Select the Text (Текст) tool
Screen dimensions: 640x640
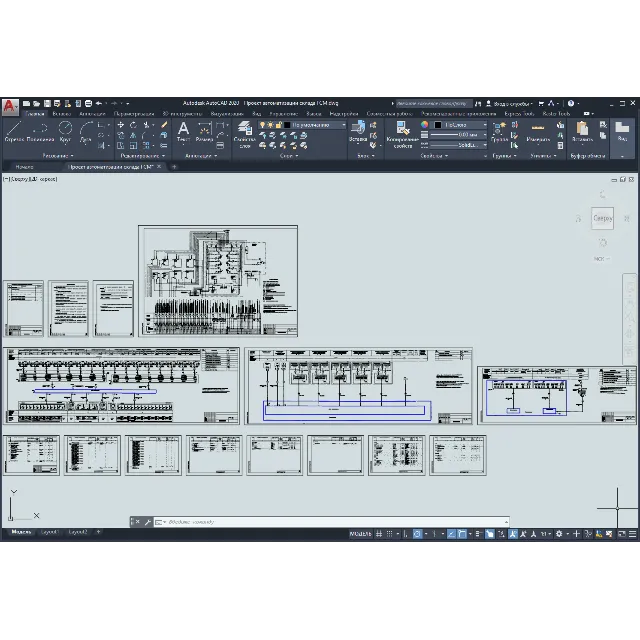coord(183,131)
